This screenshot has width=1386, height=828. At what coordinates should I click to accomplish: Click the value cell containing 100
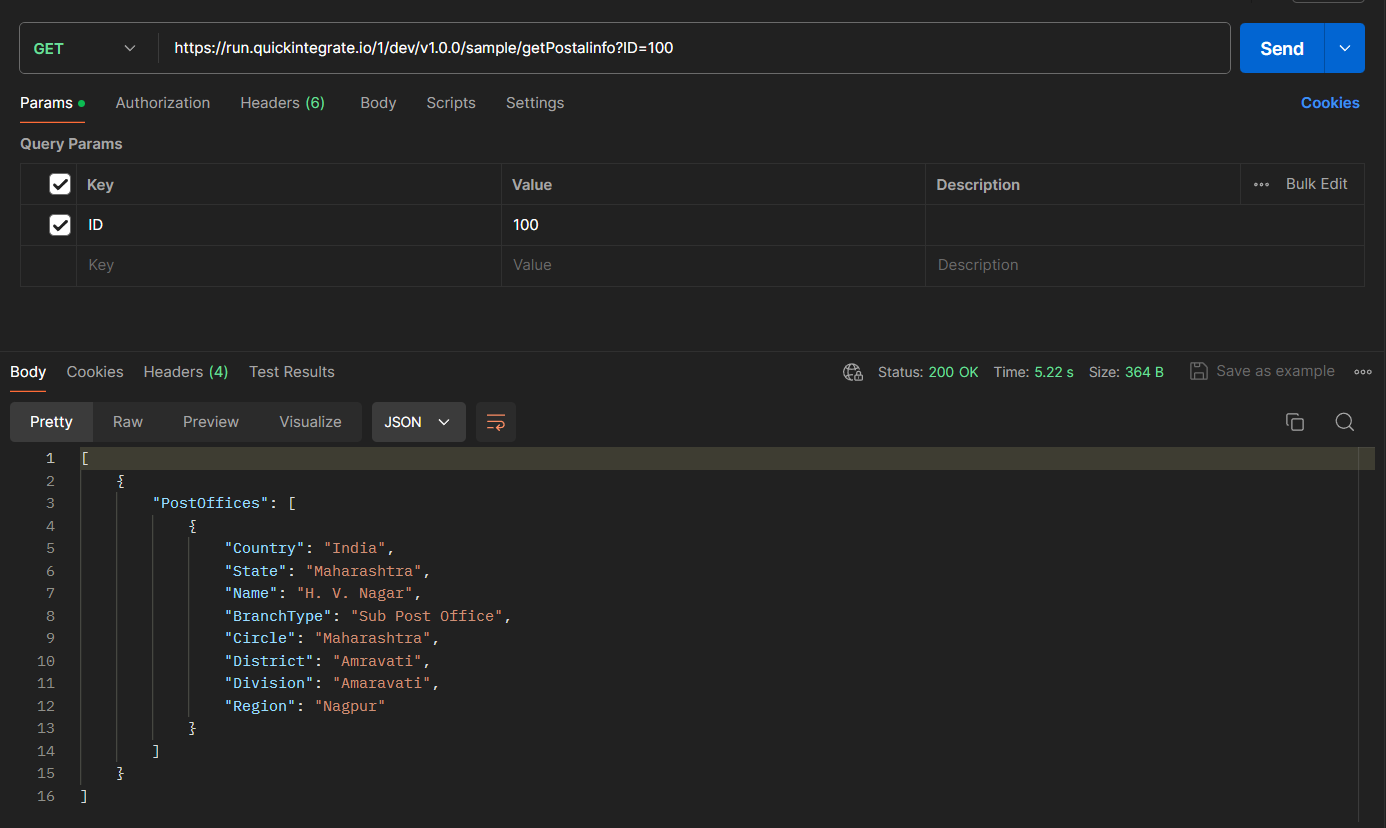[713, 225]
